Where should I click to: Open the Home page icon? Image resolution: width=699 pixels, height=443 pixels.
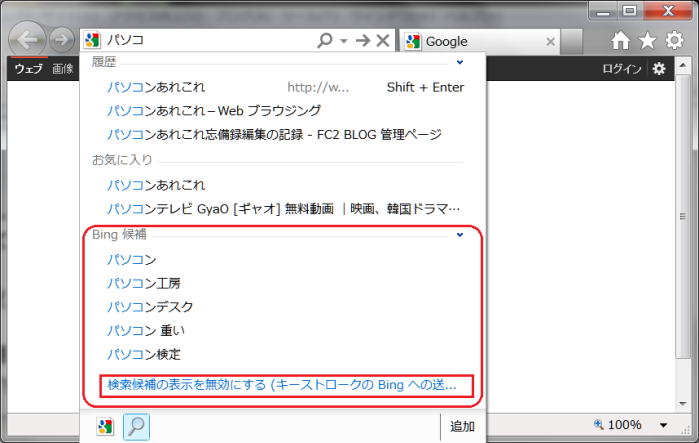click(621, 41)
